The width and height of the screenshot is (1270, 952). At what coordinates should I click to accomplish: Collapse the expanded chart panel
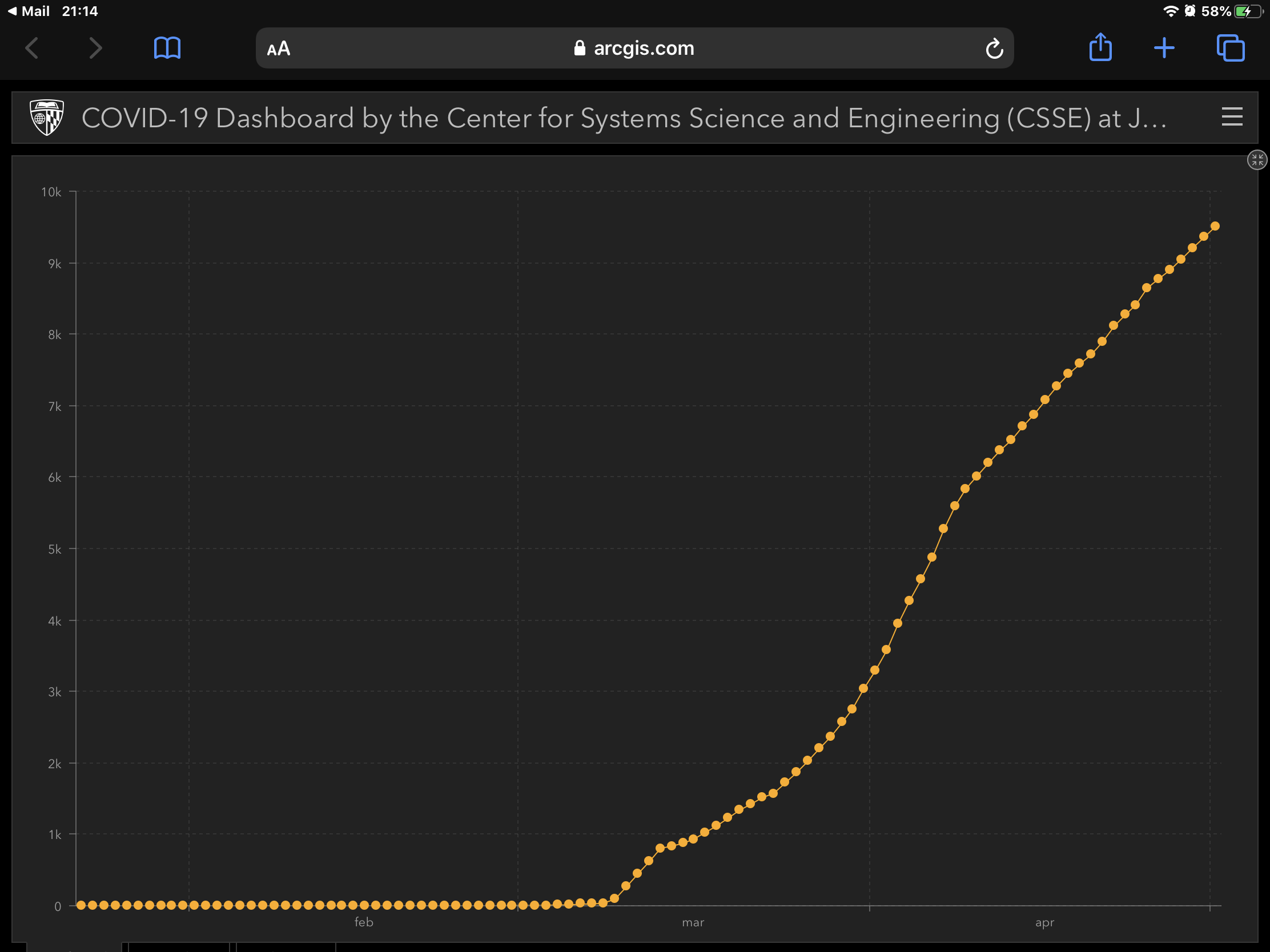(1257, 160)
